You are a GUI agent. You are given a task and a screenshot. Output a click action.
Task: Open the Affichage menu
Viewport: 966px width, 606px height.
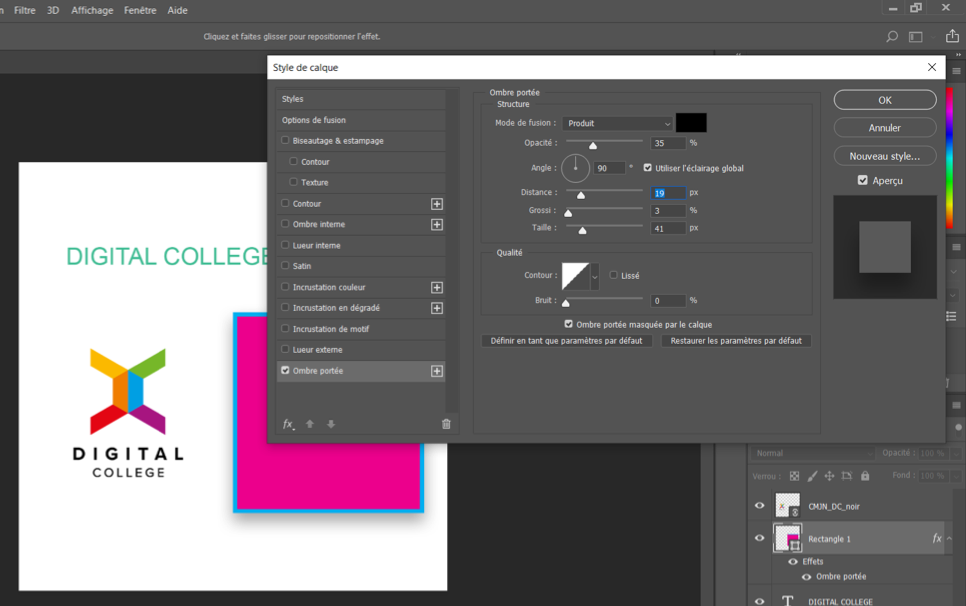tap(92, 10)
